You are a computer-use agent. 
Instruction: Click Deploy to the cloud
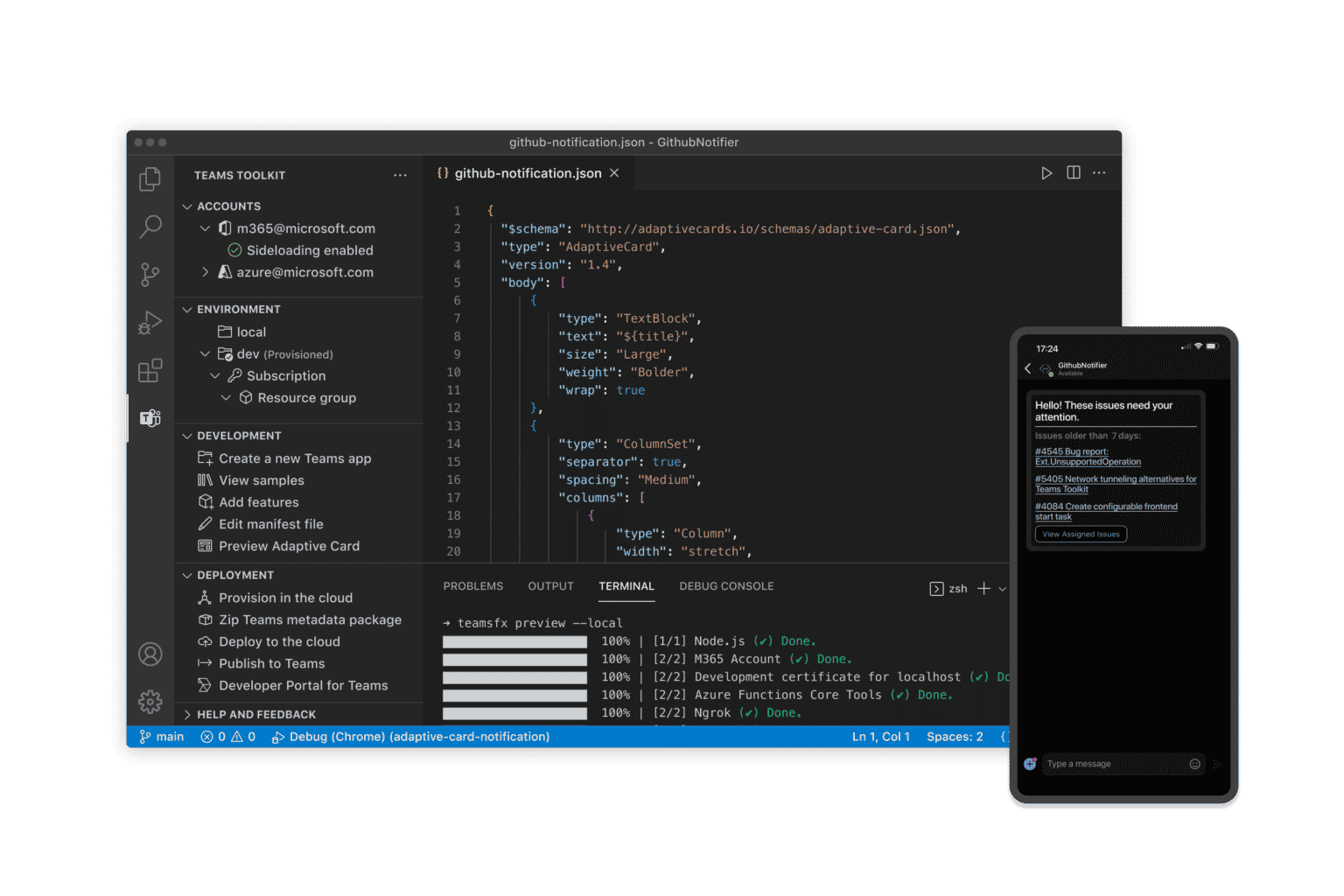point(269,641)
